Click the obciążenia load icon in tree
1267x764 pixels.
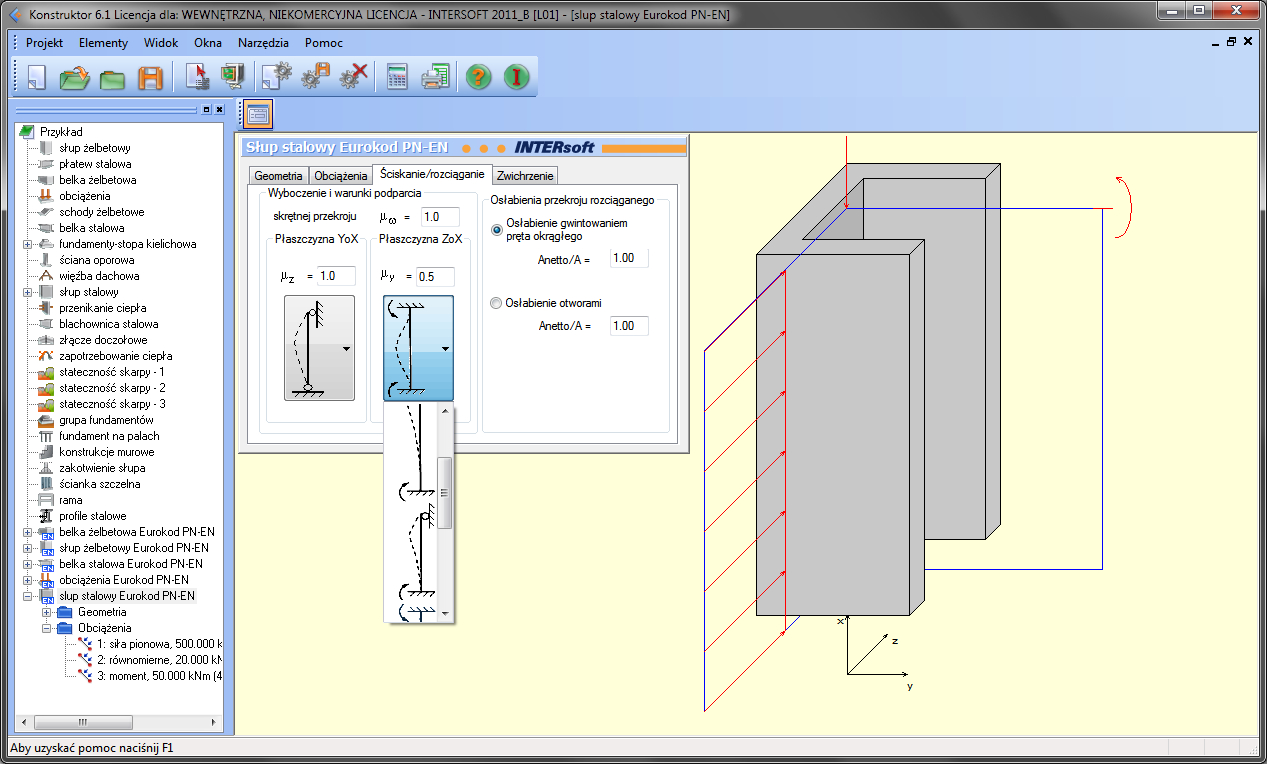point(45,196)
